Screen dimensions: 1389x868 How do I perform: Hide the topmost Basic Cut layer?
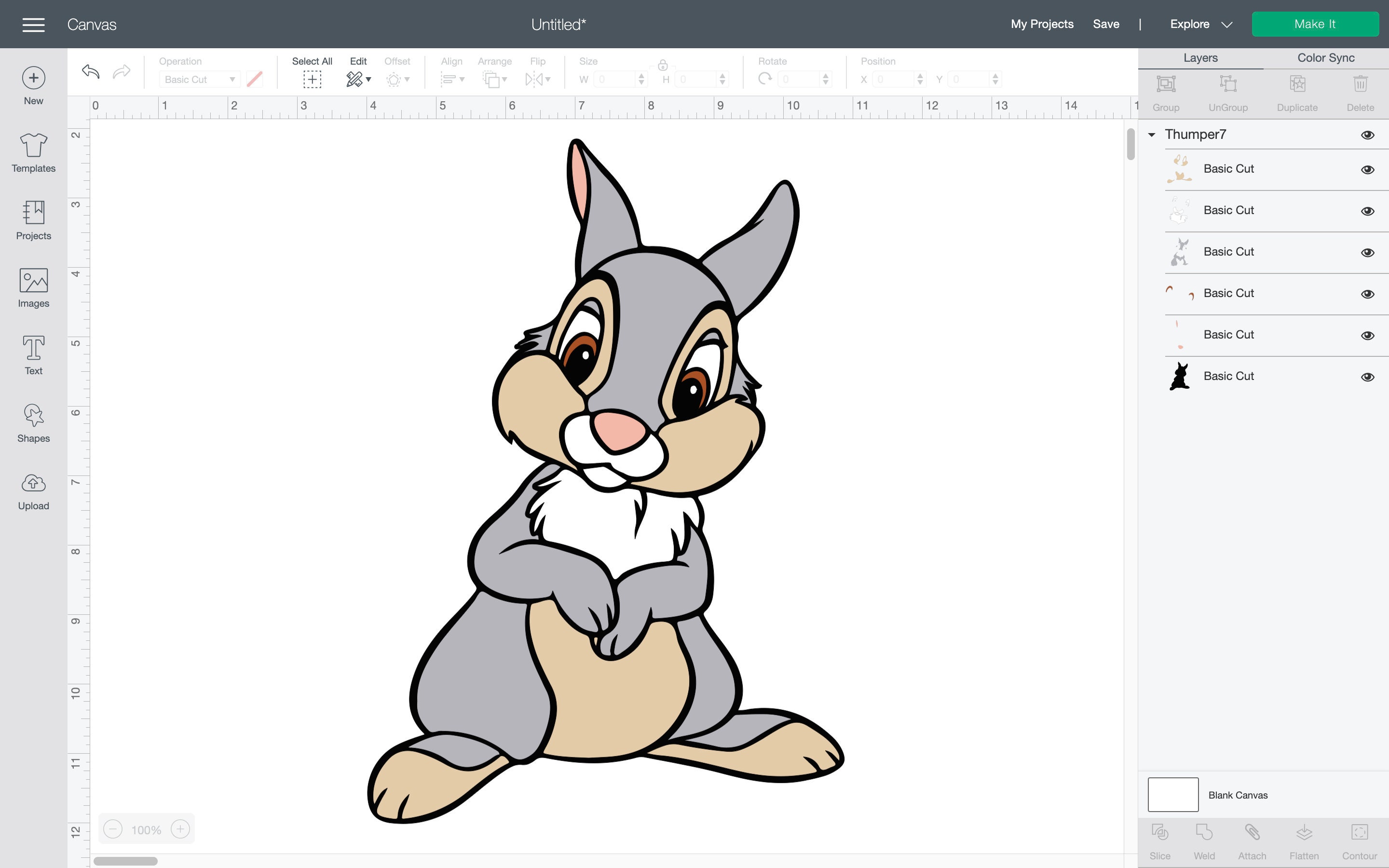(x=1368, y=169)
